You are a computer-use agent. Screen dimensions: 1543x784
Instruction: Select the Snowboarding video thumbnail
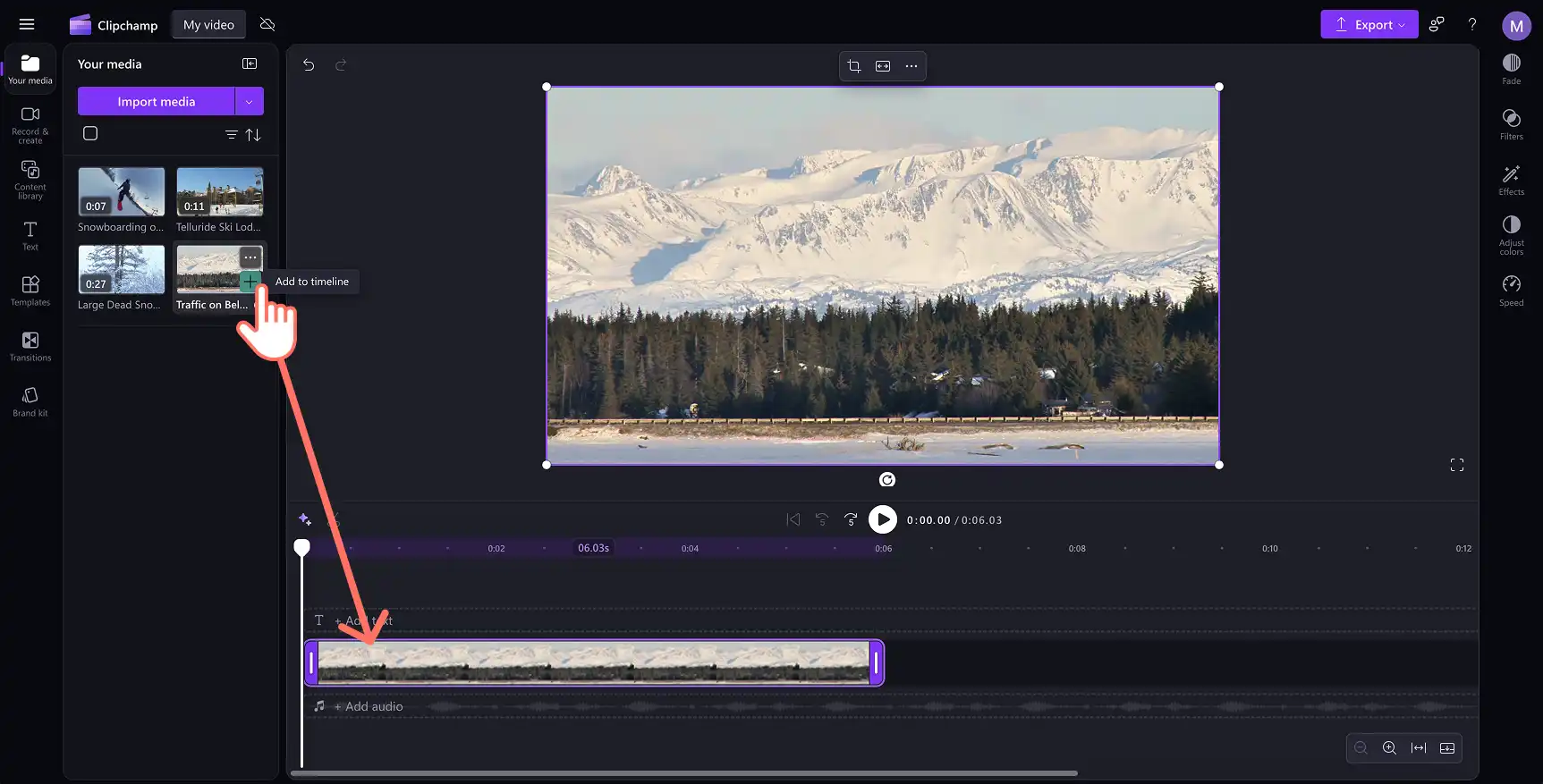(x=122, y=191)
